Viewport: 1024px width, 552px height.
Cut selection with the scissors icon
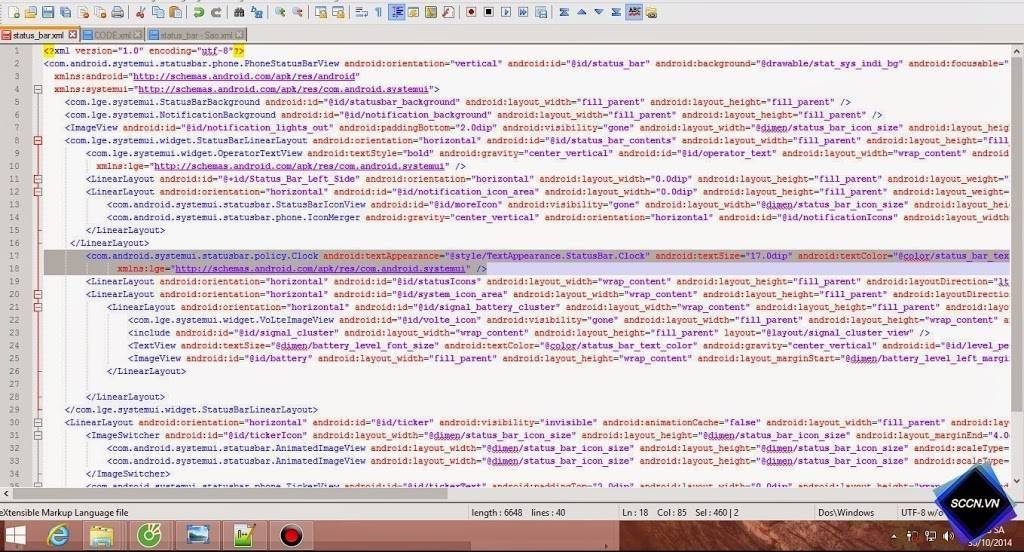coord(140,12)
